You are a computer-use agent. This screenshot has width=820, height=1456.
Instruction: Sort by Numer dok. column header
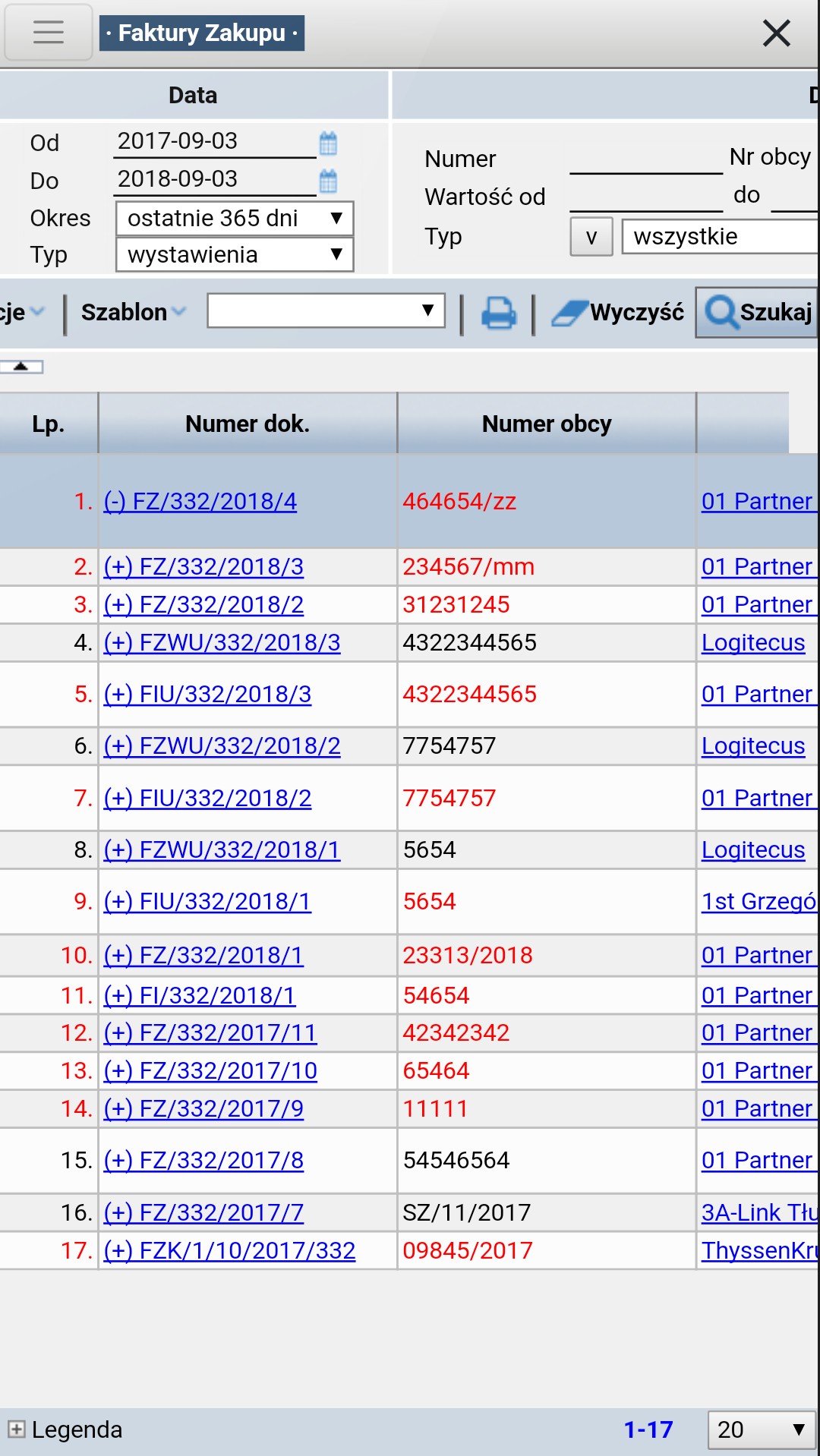[x=247, y=424]
